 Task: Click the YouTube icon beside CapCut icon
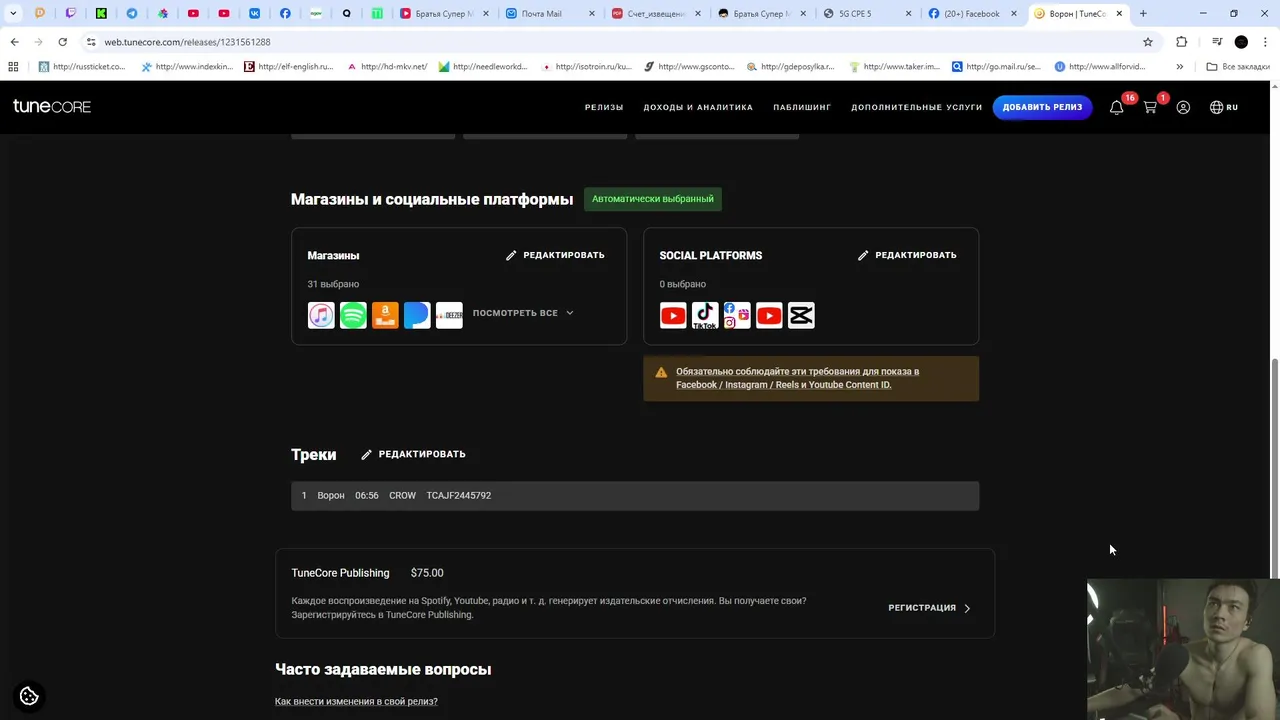pos(769,316)
